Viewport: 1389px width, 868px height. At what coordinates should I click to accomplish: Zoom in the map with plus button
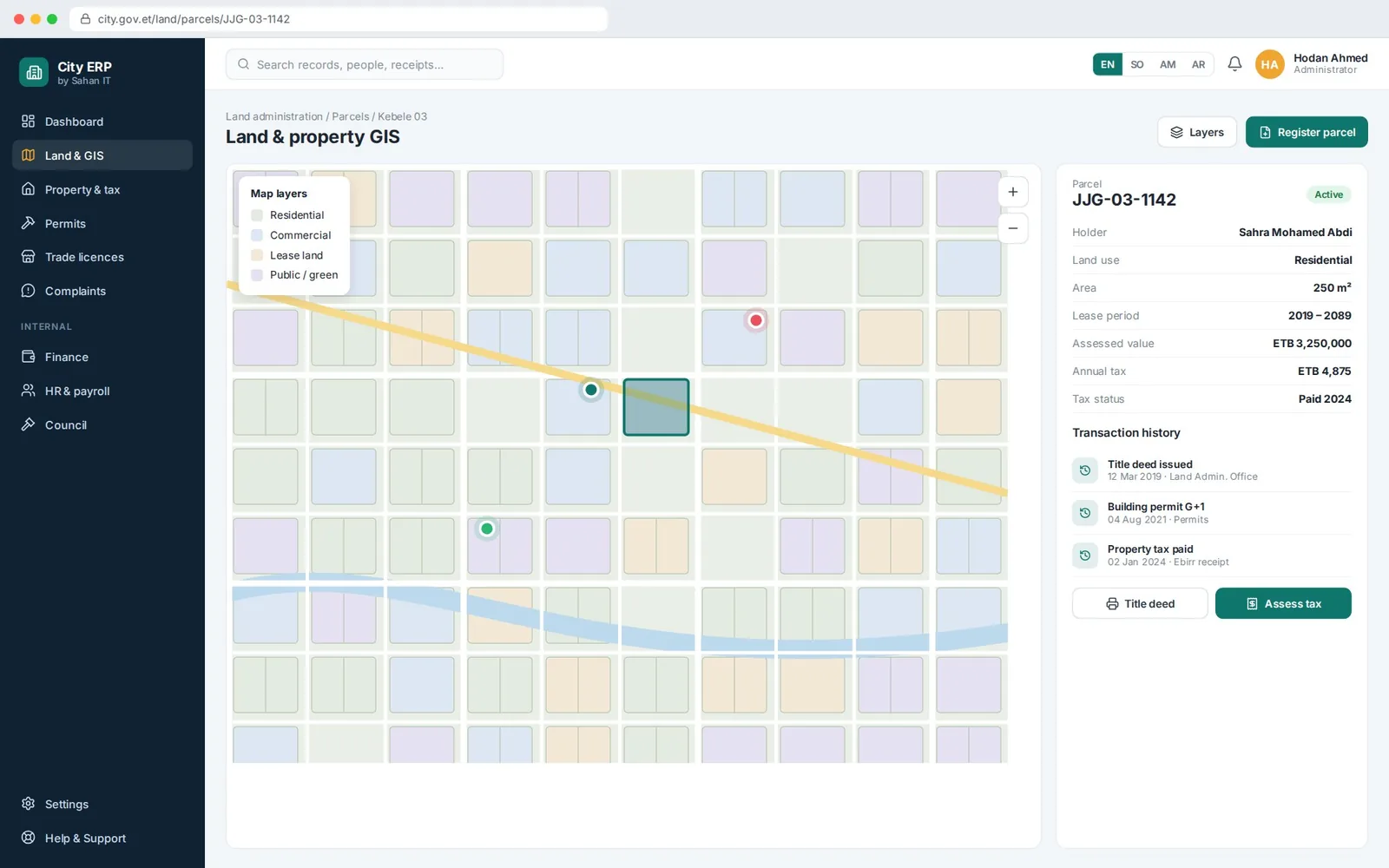1013,192
